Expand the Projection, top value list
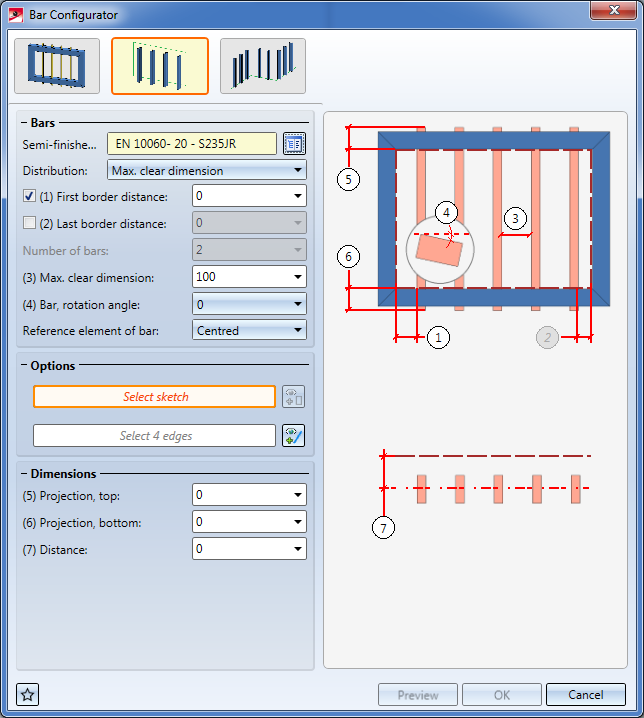Viewport: 644px width, 718px height. click(298, 495)
